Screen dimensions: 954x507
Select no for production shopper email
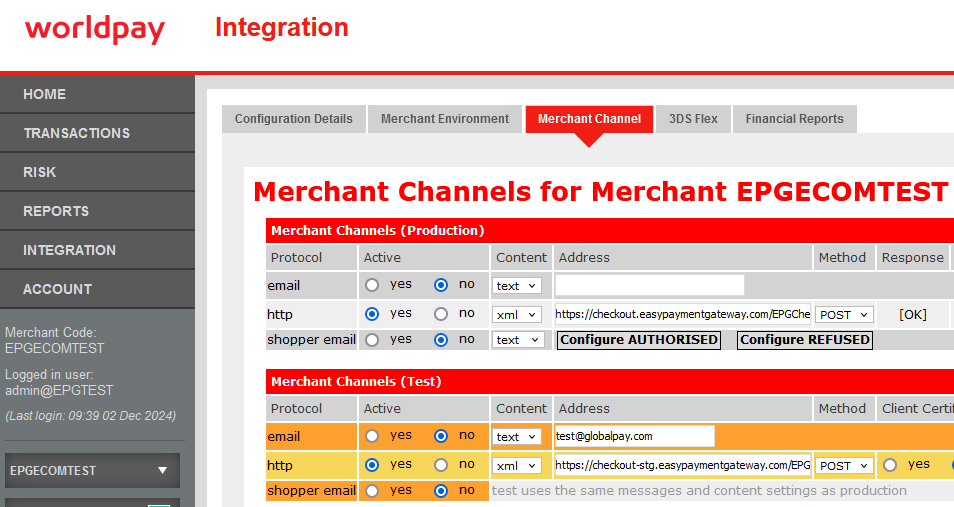(x=441, y=340)
